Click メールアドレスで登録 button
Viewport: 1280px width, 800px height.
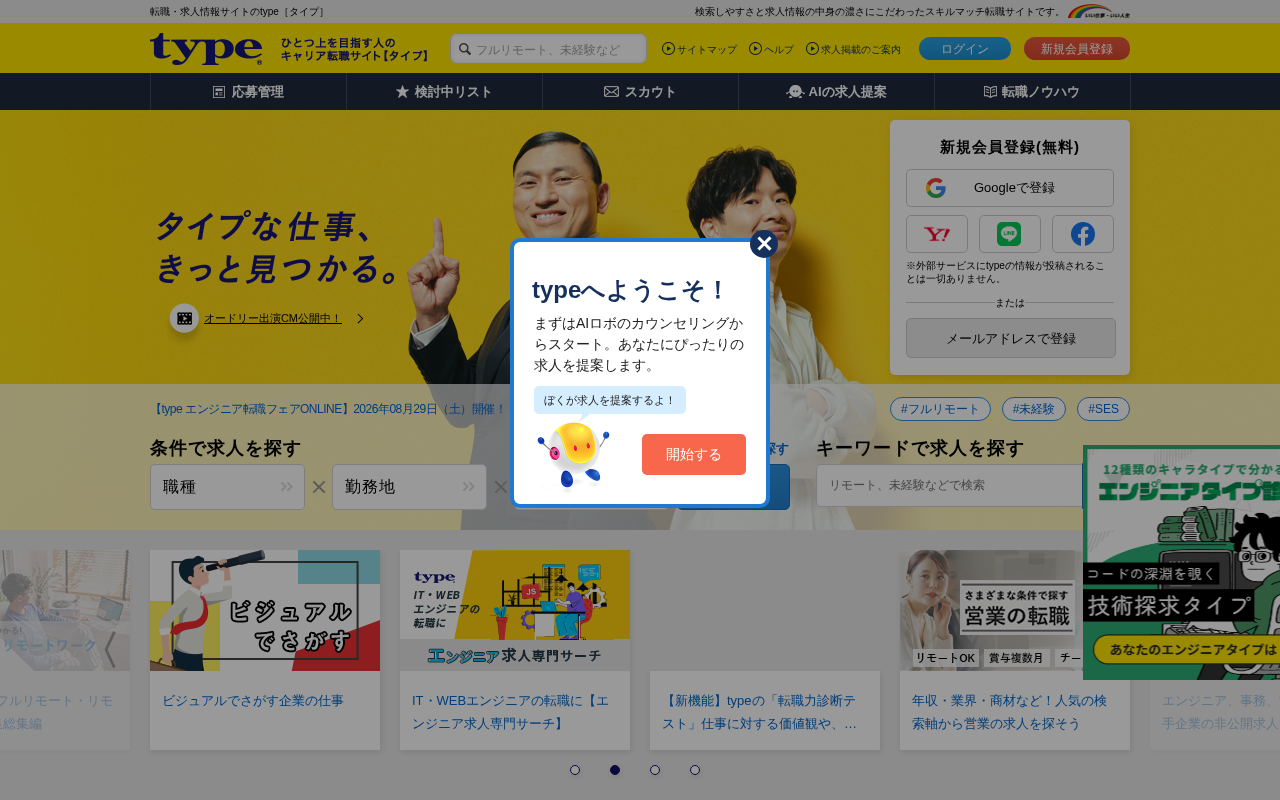tap(1011, 338)
